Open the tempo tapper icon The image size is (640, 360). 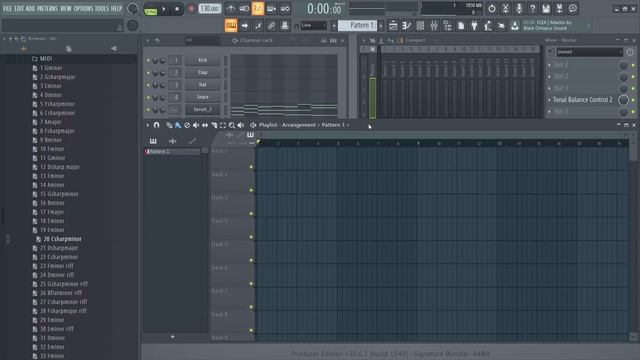488,26
